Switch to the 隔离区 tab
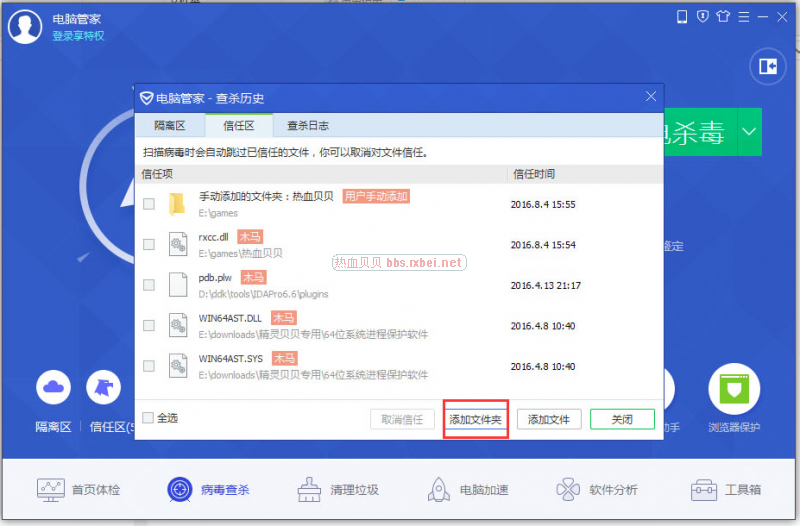Viewport: 800px width, 526px height. pyautogui.click(x=169, y=126)
